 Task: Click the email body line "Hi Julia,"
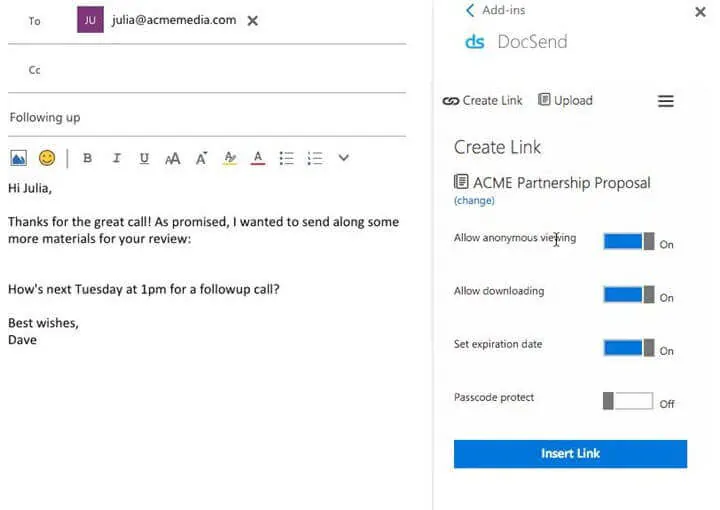point(30,188)
